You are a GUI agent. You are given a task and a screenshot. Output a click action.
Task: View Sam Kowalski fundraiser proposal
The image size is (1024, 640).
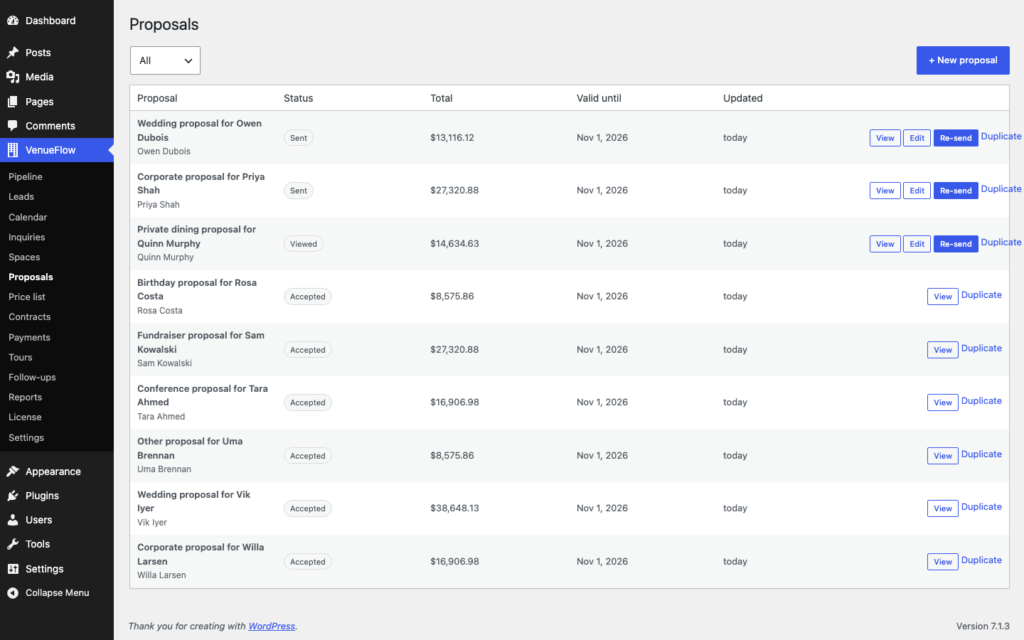pyautogui.click(x=942, y=350)
